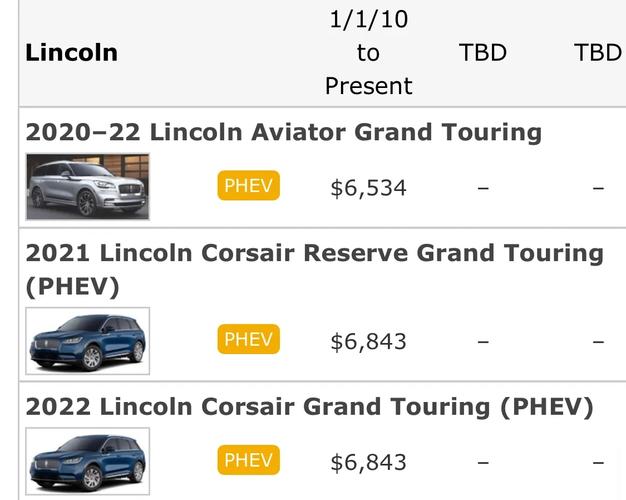The width and height of the screenshot is (626, 500).
Task: Click the 2021 blue Corsair Reserve thumbnail
Action: click(x=88, y=341)
